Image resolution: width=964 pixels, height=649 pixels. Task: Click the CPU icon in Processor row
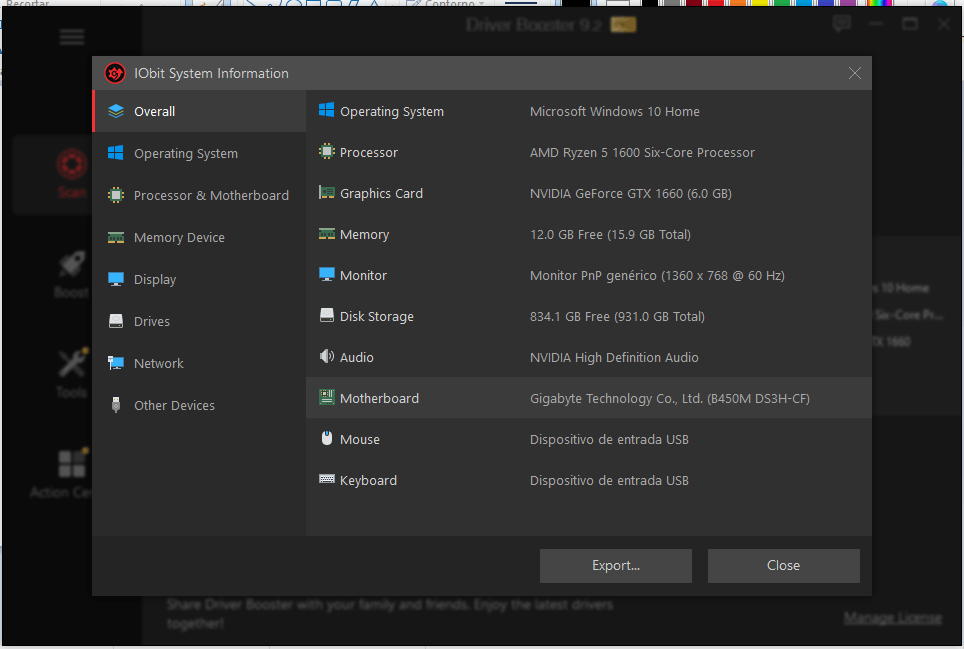pyautogui.click(x=326, y=151)
